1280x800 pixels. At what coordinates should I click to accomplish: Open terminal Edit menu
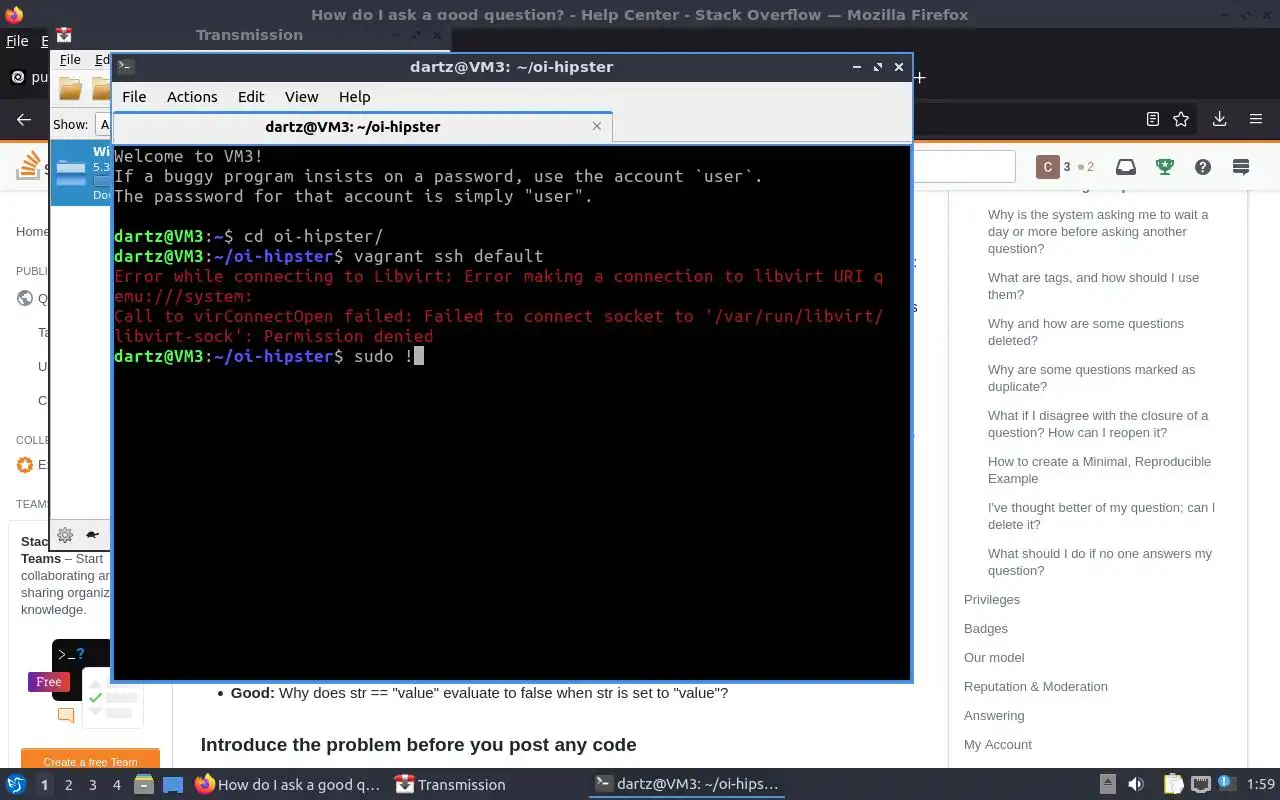tap(251, 97)
